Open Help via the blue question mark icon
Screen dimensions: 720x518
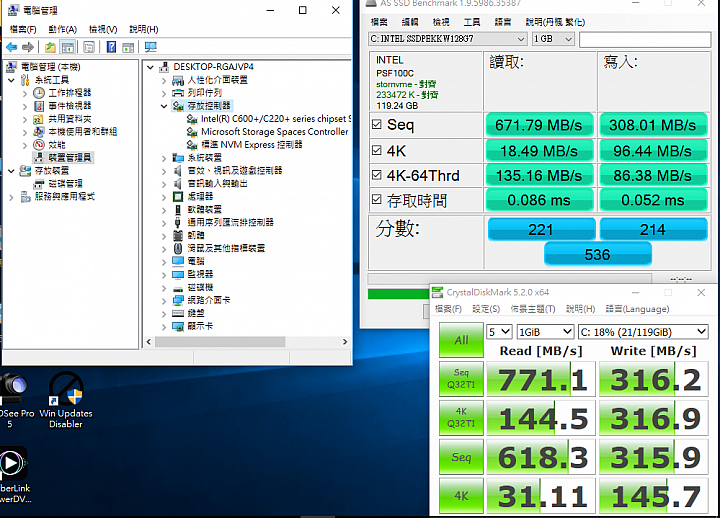click(x=111, y=47)
